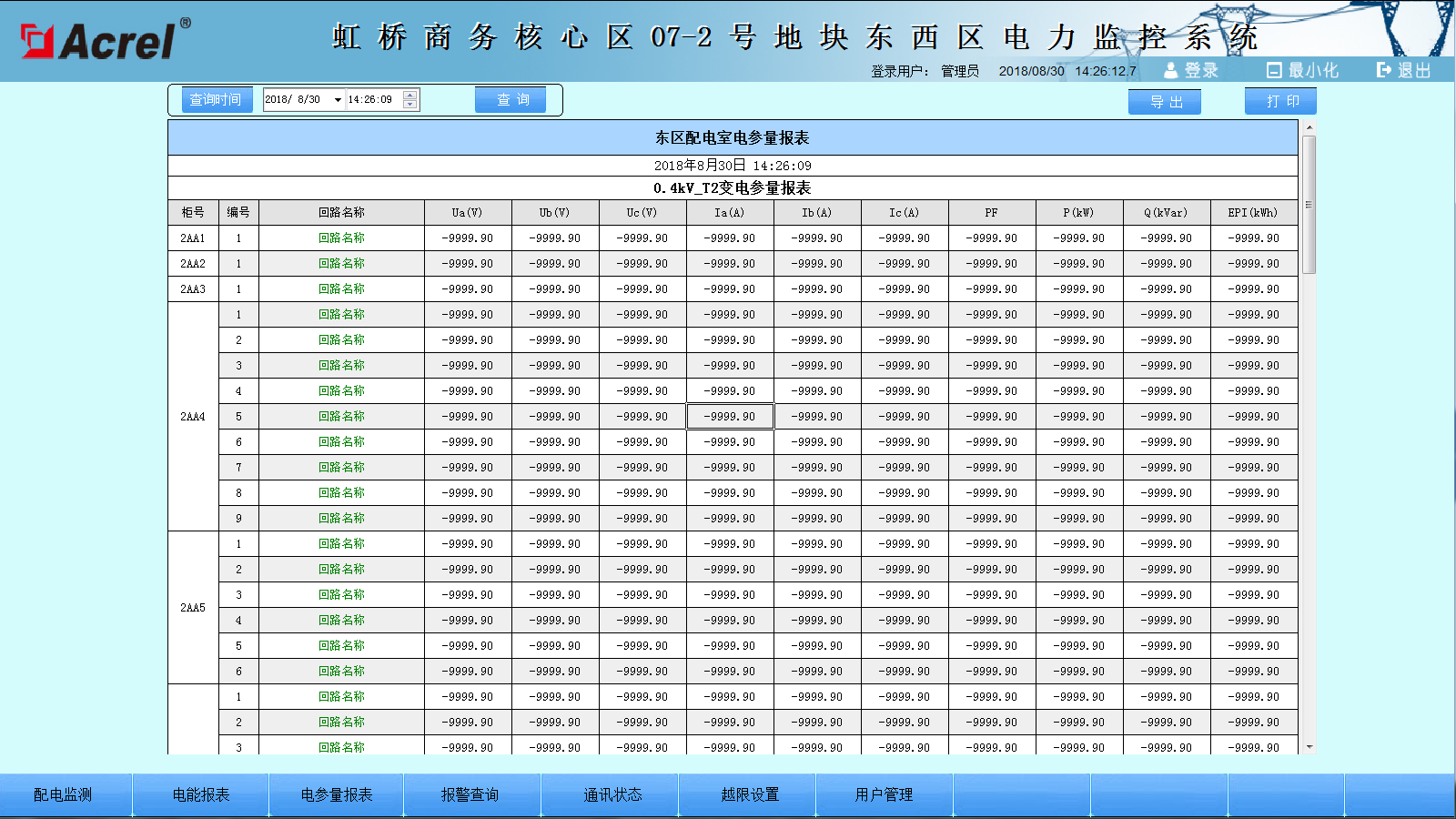Viewport: 1456px width, 819px height.
Task: Open the 电能报表 tab
Action: 201,795
